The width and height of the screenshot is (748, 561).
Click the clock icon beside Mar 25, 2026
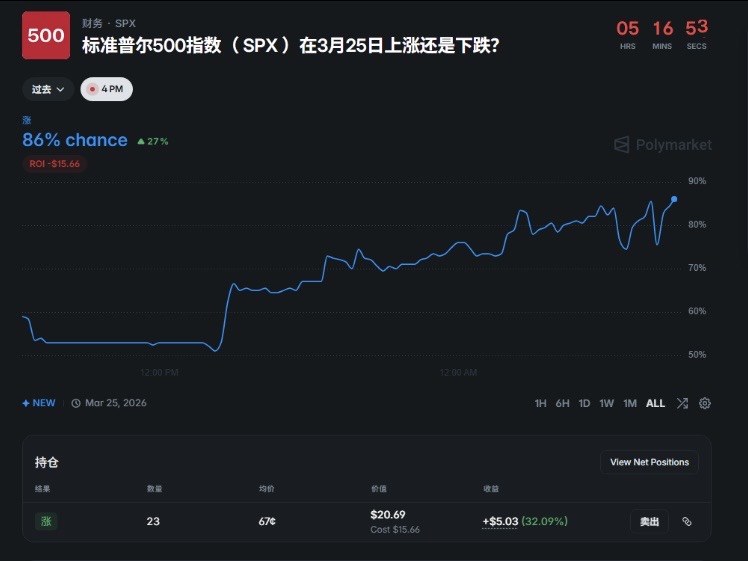pyautogui.click(x=76, y=403)
